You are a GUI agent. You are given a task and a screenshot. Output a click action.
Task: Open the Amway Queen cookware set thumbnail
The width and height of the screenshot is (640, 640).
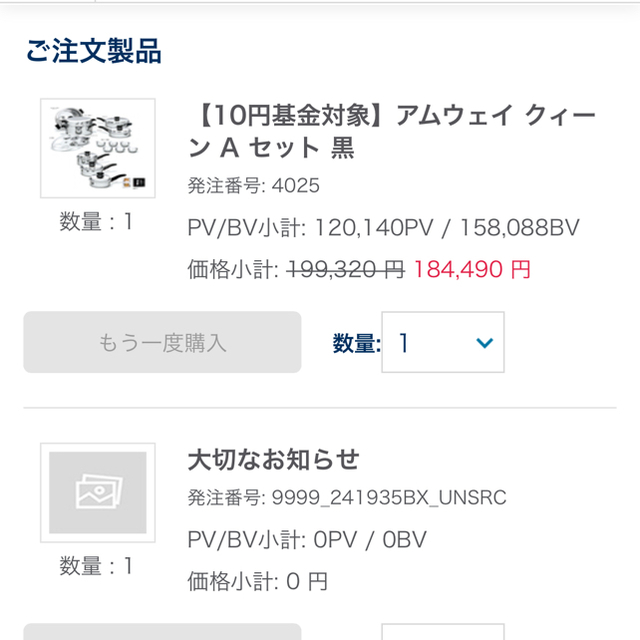pos(98,148)
